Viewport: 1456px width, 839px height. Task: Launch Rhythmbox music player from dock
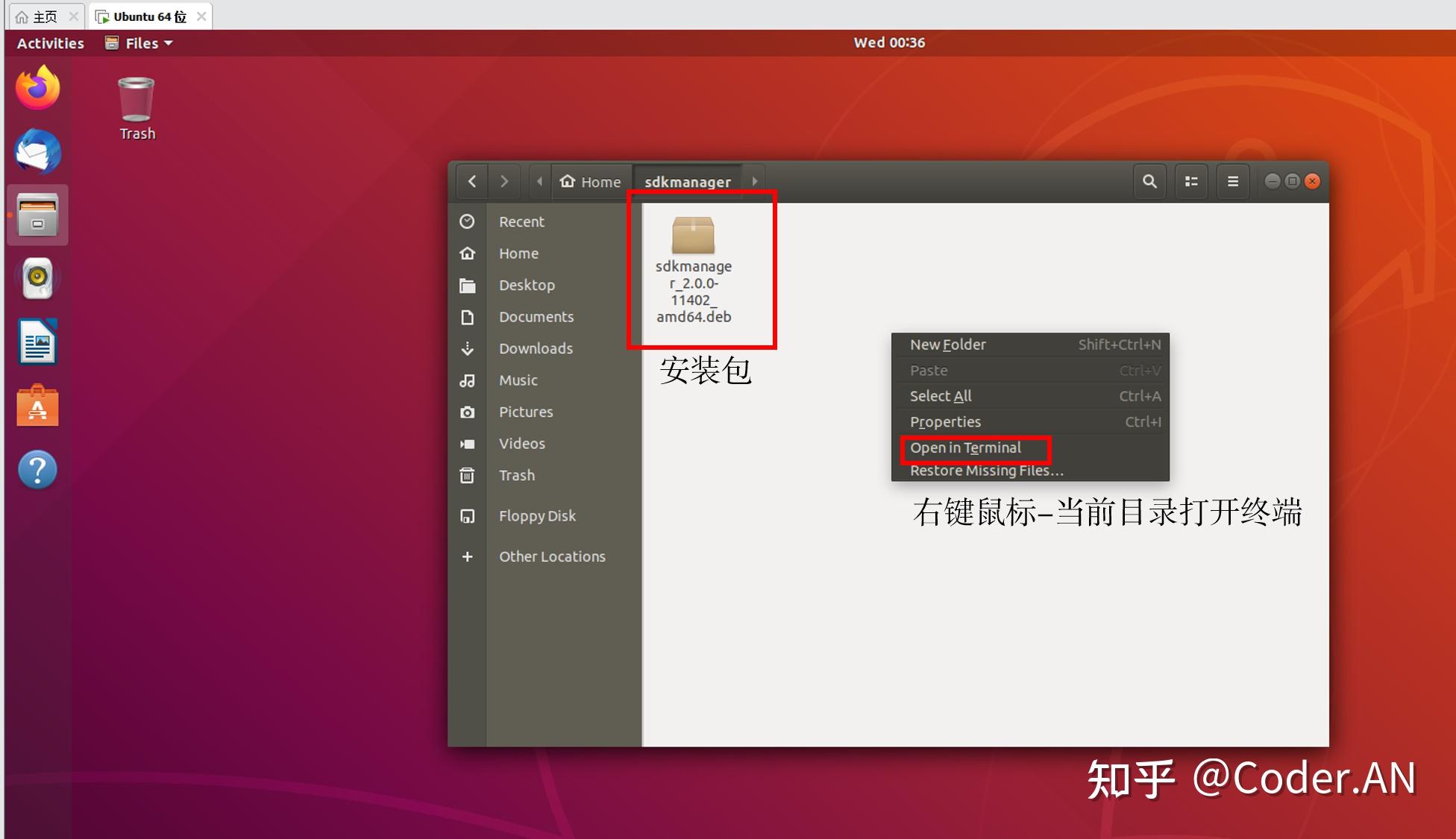click(x=37, y=278)
